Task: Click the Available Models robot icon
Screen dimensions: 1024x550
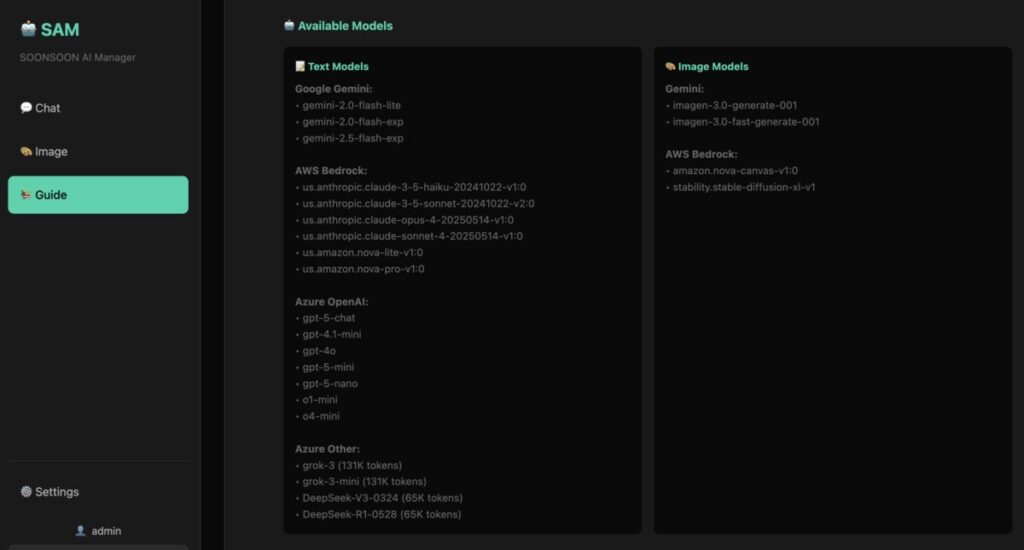Action: click(289, 25)
